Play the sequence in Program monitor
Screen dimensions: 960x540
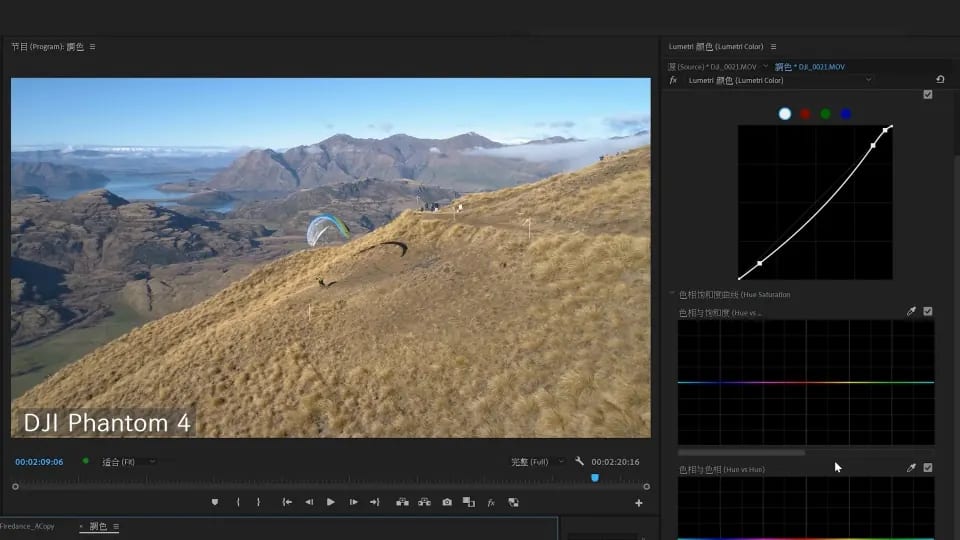pyautogui.click(x=331, y=502)
